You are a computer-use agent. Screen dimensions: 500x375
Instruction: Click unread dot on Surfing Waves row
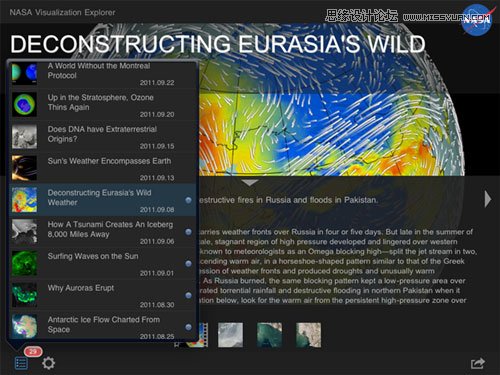coord(188,263)
